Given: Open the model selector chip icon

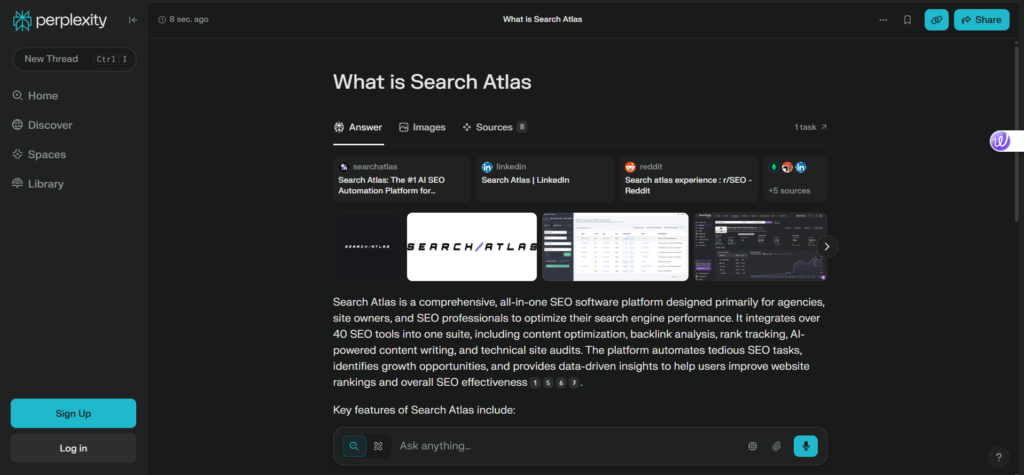Looking at the screenshot, I should tap(752, 446).
